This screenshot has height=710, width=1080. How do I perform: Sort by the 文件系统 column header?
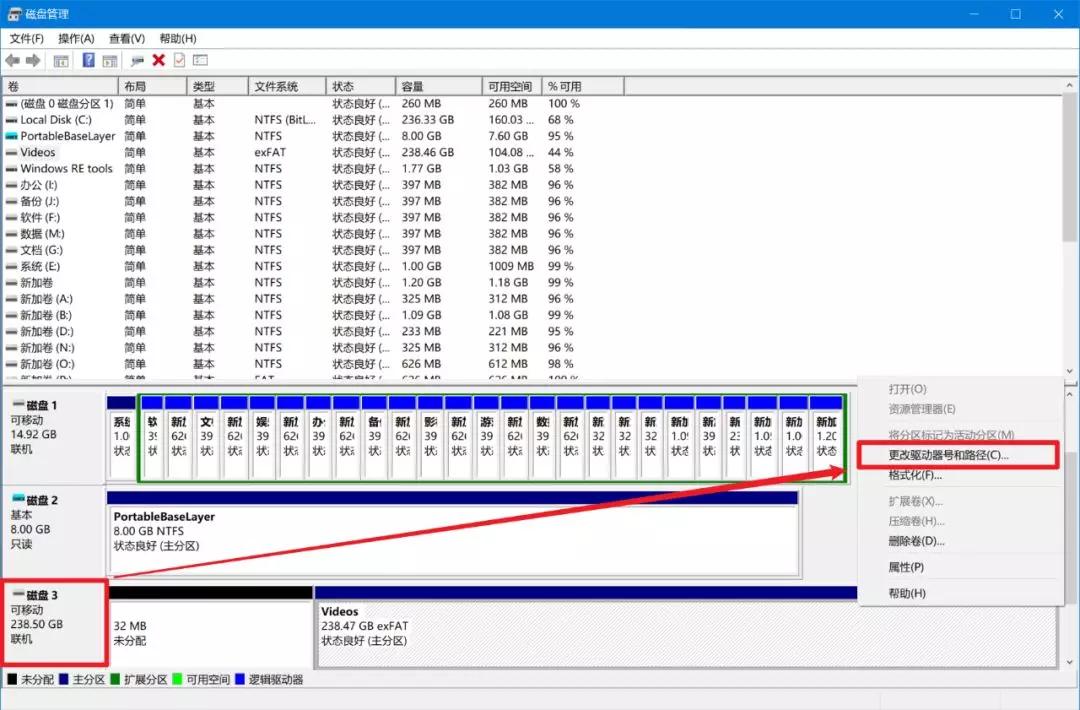click(276, 87)
